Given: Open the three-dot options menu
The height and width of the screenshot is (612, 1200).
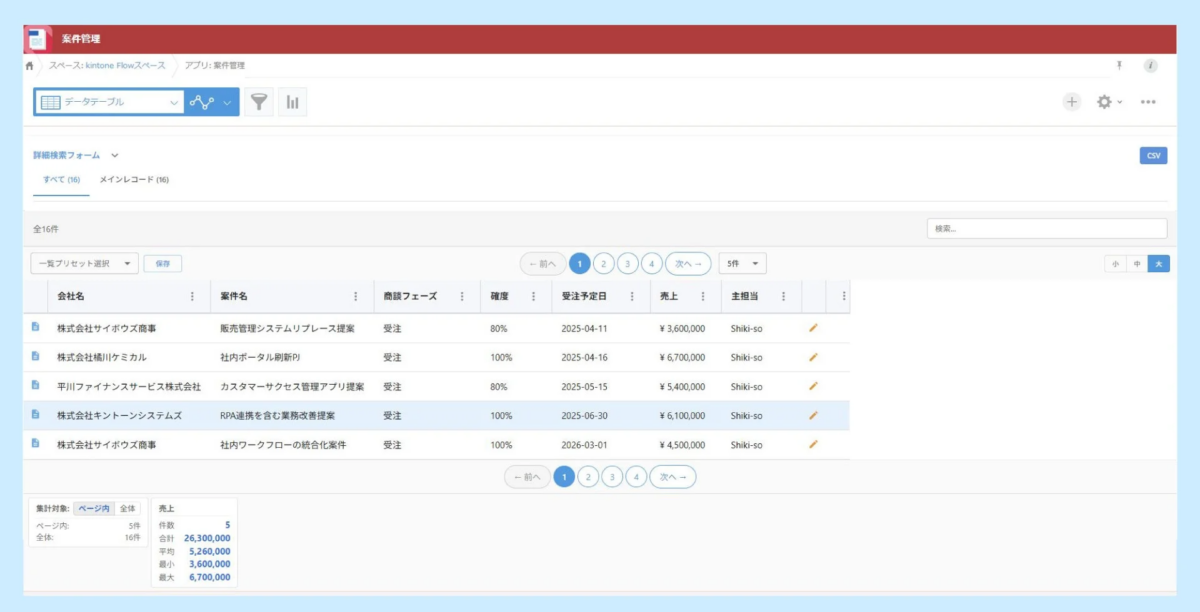Looking at the screenshot, I should click(1148, 102).
